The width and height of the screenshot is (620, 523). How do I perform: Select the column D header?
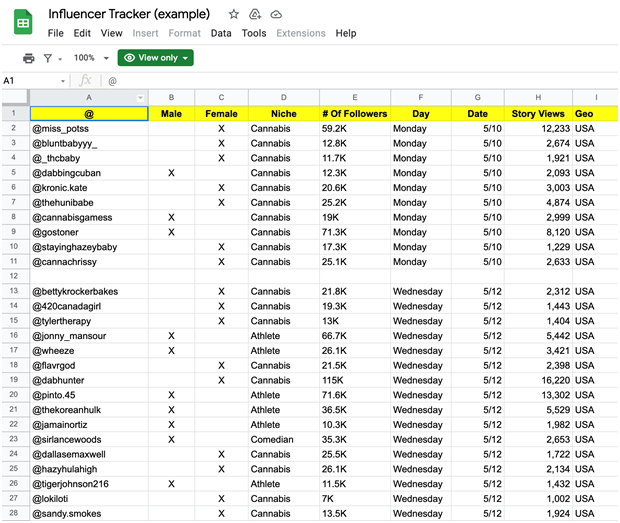[283, 97]
